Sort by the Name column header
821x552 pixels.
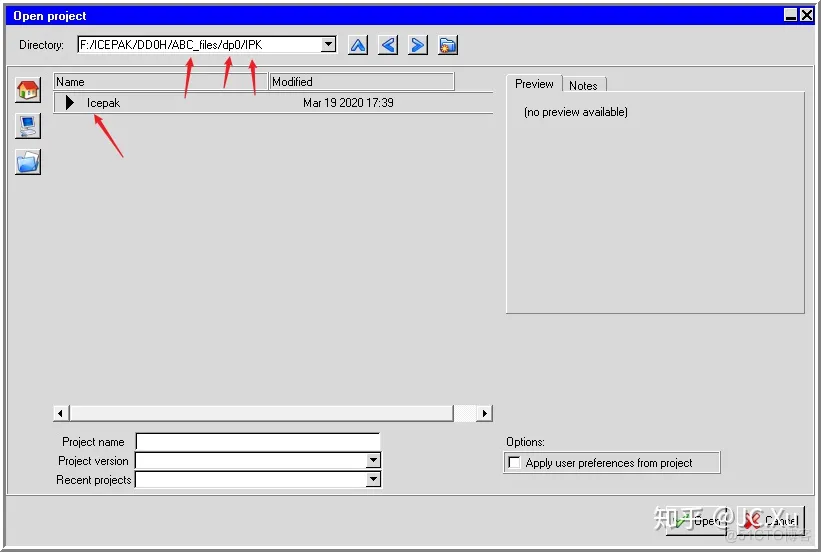click(x=160, y=82)
